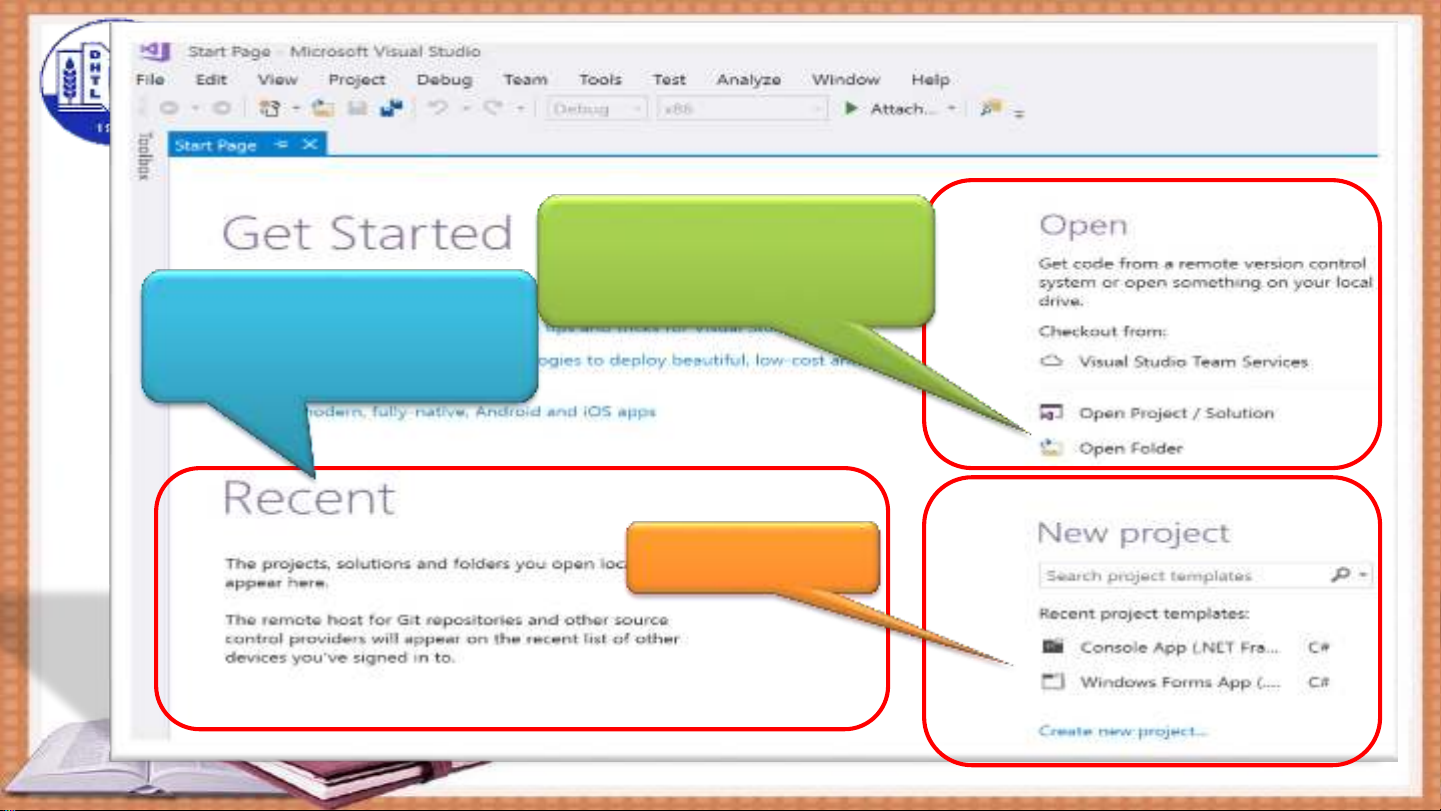Expand the Attach button dropdown arrow
This screenshot has width=1441, height=811.
point(952,108)
